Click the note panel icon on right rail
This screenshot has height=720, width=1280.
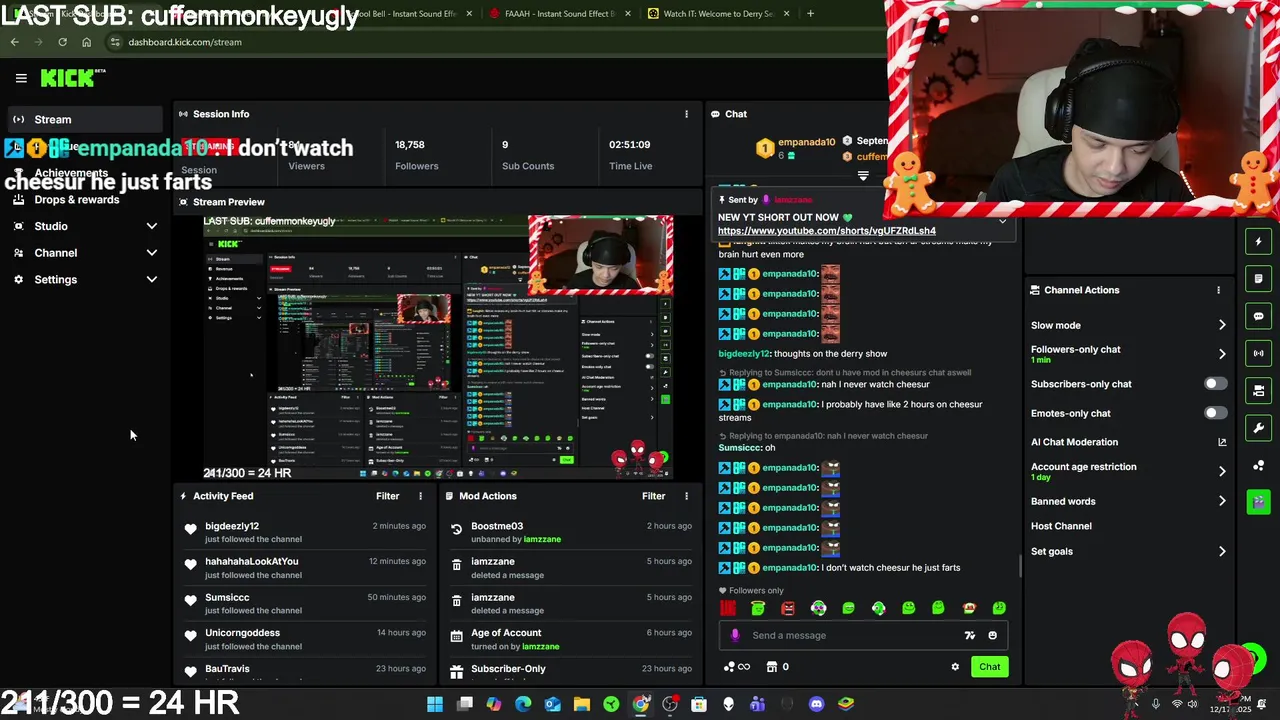[x=1258, y=278]
